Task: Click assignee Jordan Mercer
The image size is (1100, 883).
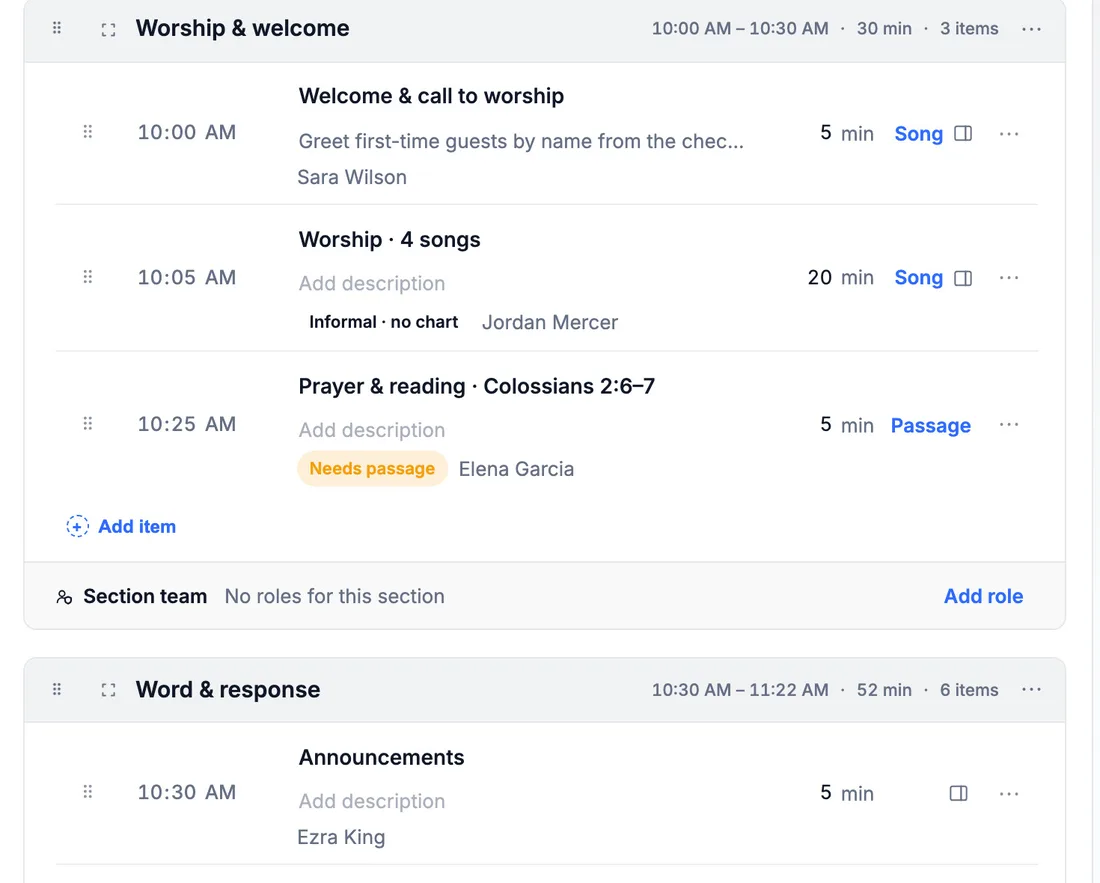Action: tap(550, 323)
